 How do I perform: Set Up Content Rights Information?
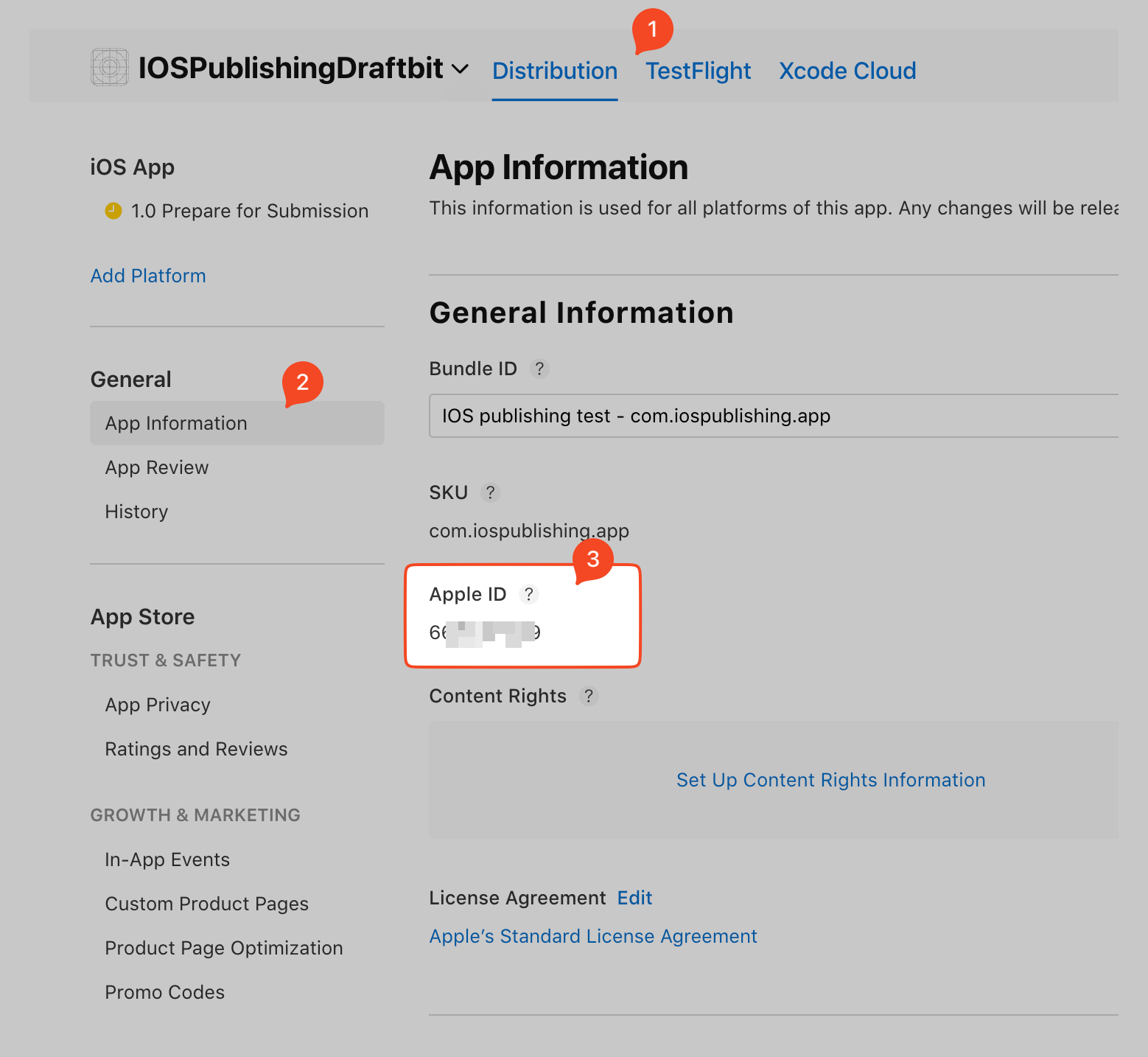coord(830,780)
